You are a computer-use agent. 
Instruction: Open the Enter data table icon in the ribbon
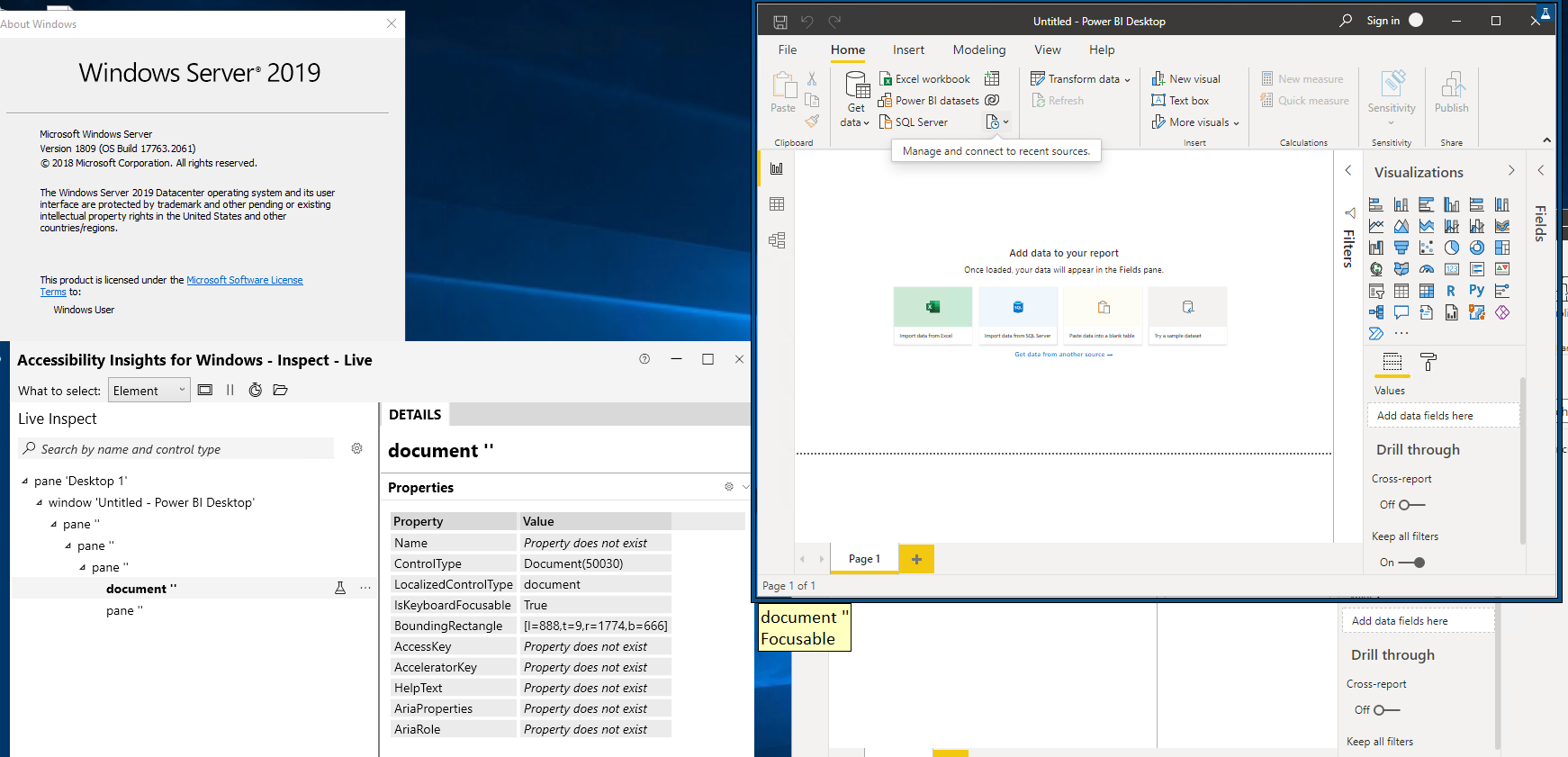coord(992,78)
